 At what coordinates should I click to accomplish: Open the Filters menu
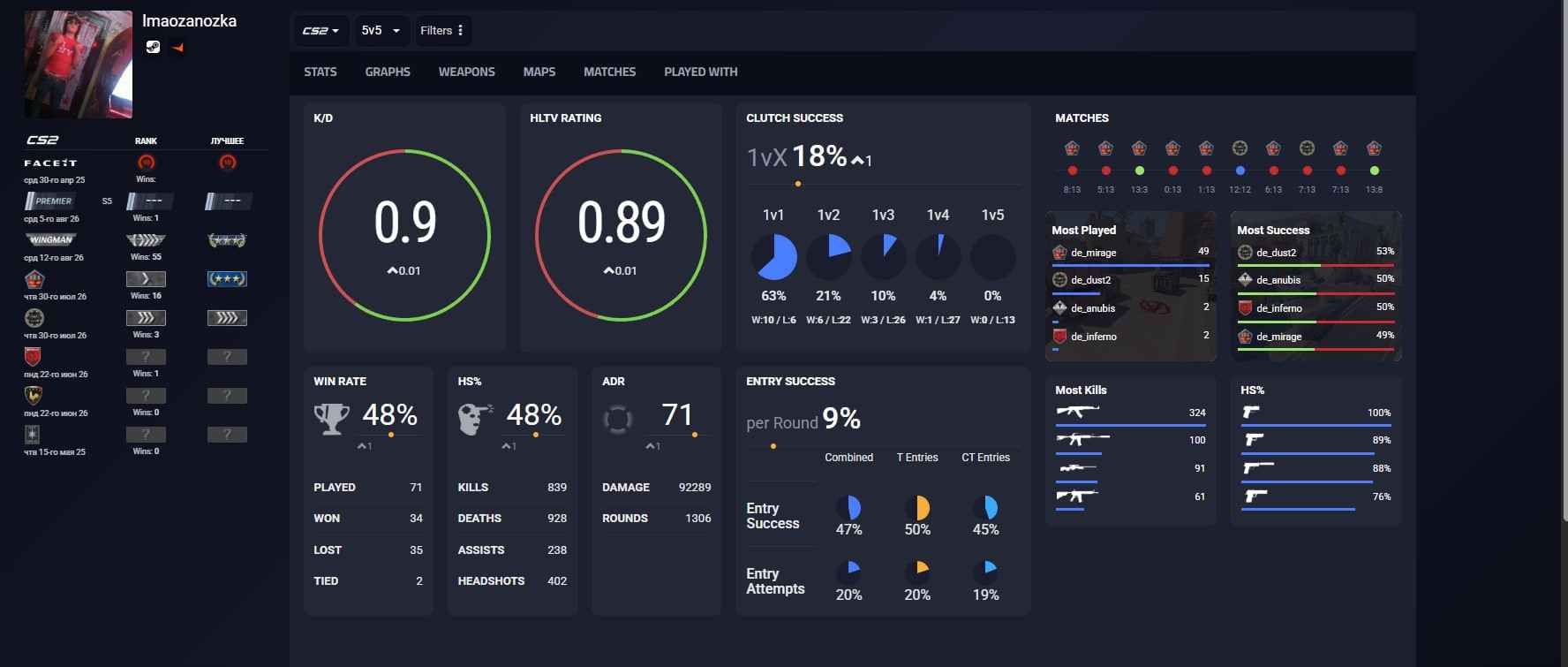point(441,31)
